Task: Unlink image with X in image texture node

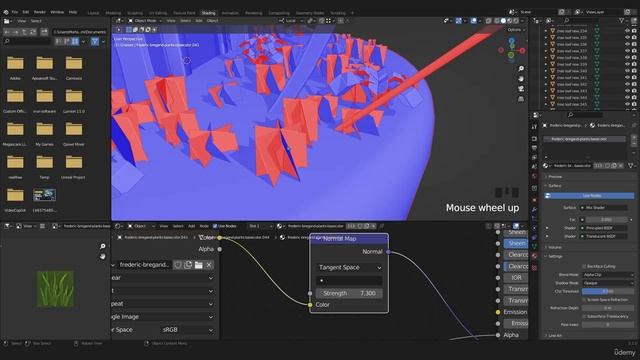Action: [209, 265]
